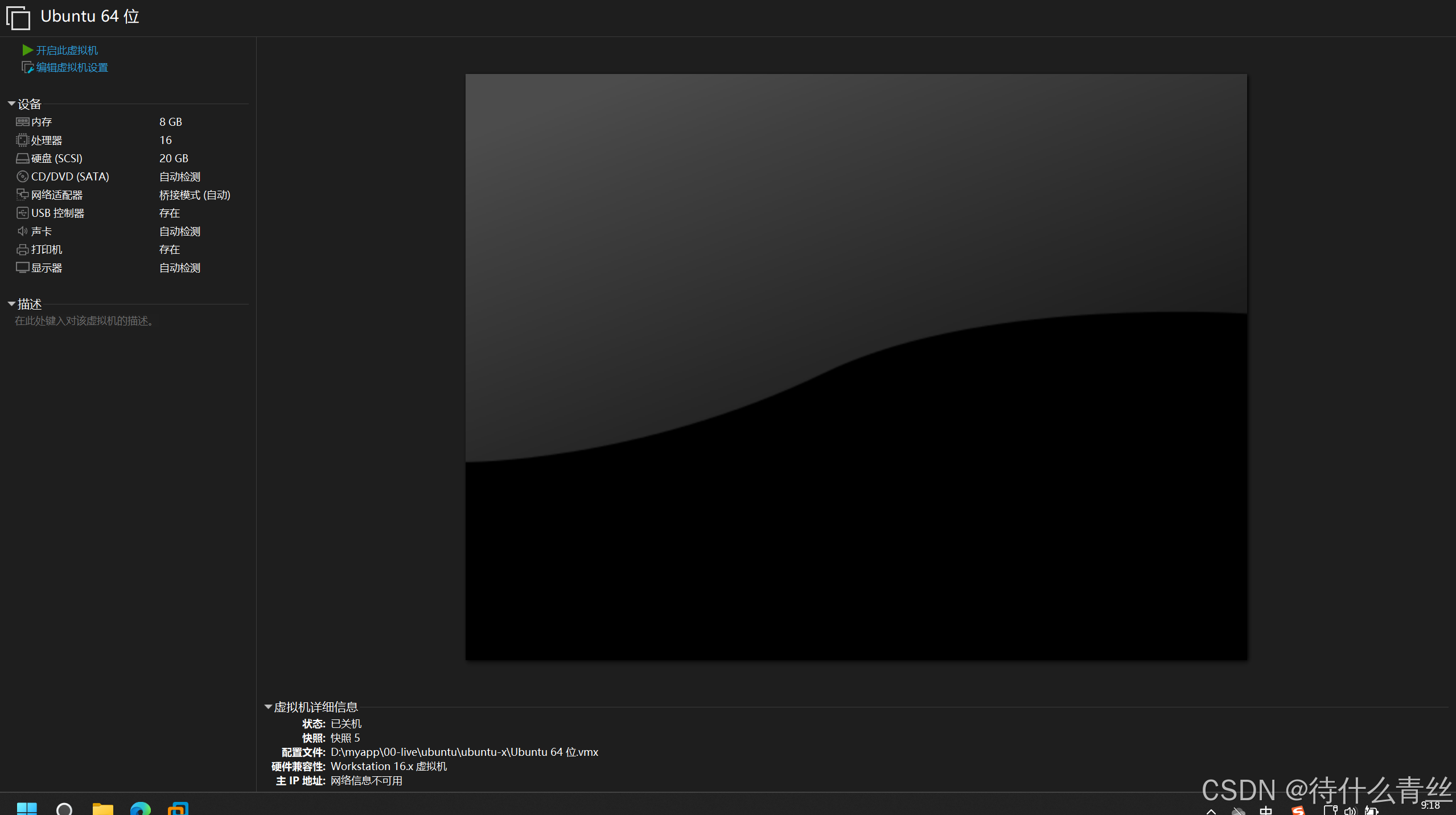Screen dimensions: 1456x815
Task: Click the sound card (声卡) speaker icon
Action: point(22,231)
